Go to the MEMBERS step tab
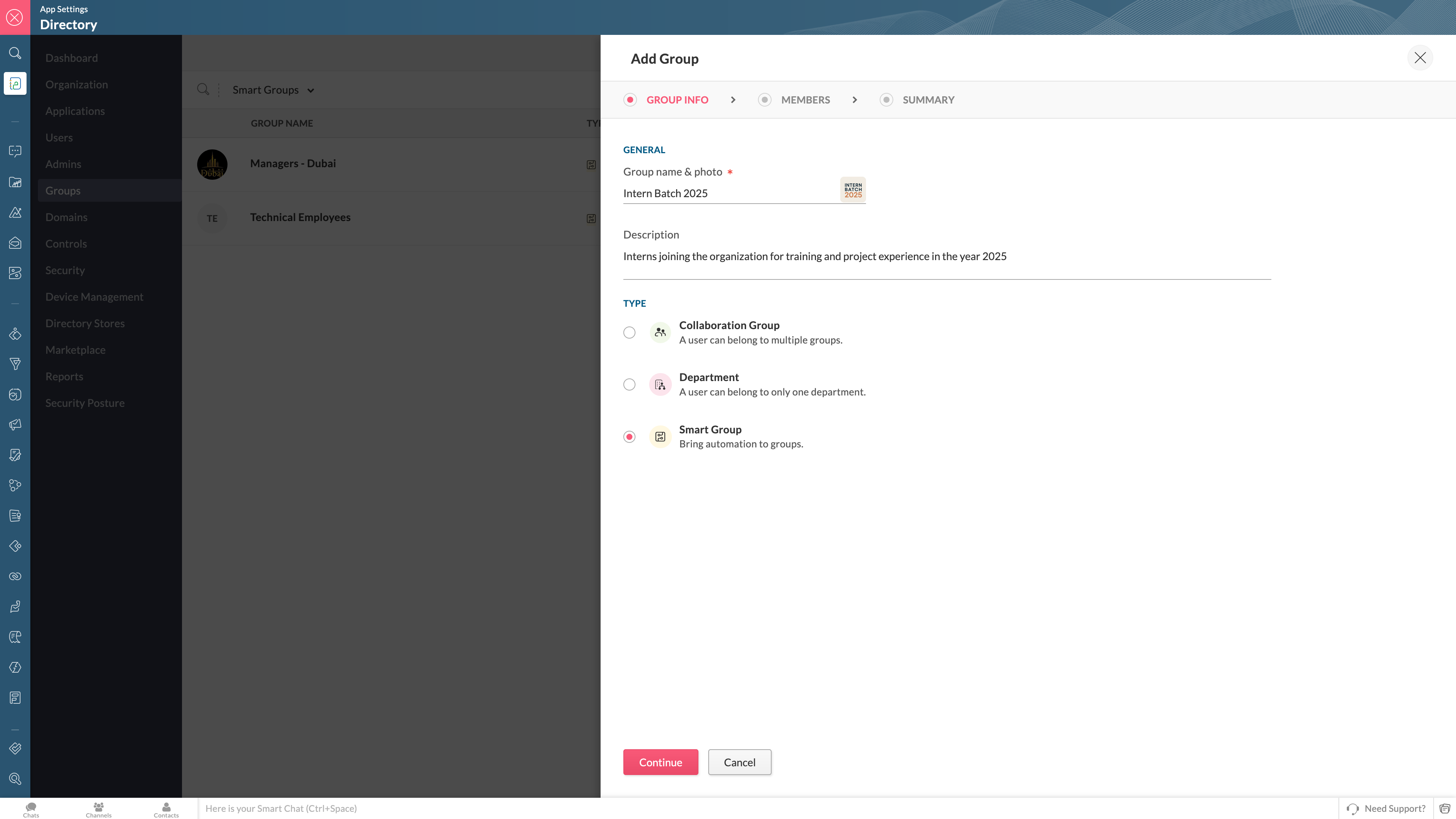 point(805,100)
